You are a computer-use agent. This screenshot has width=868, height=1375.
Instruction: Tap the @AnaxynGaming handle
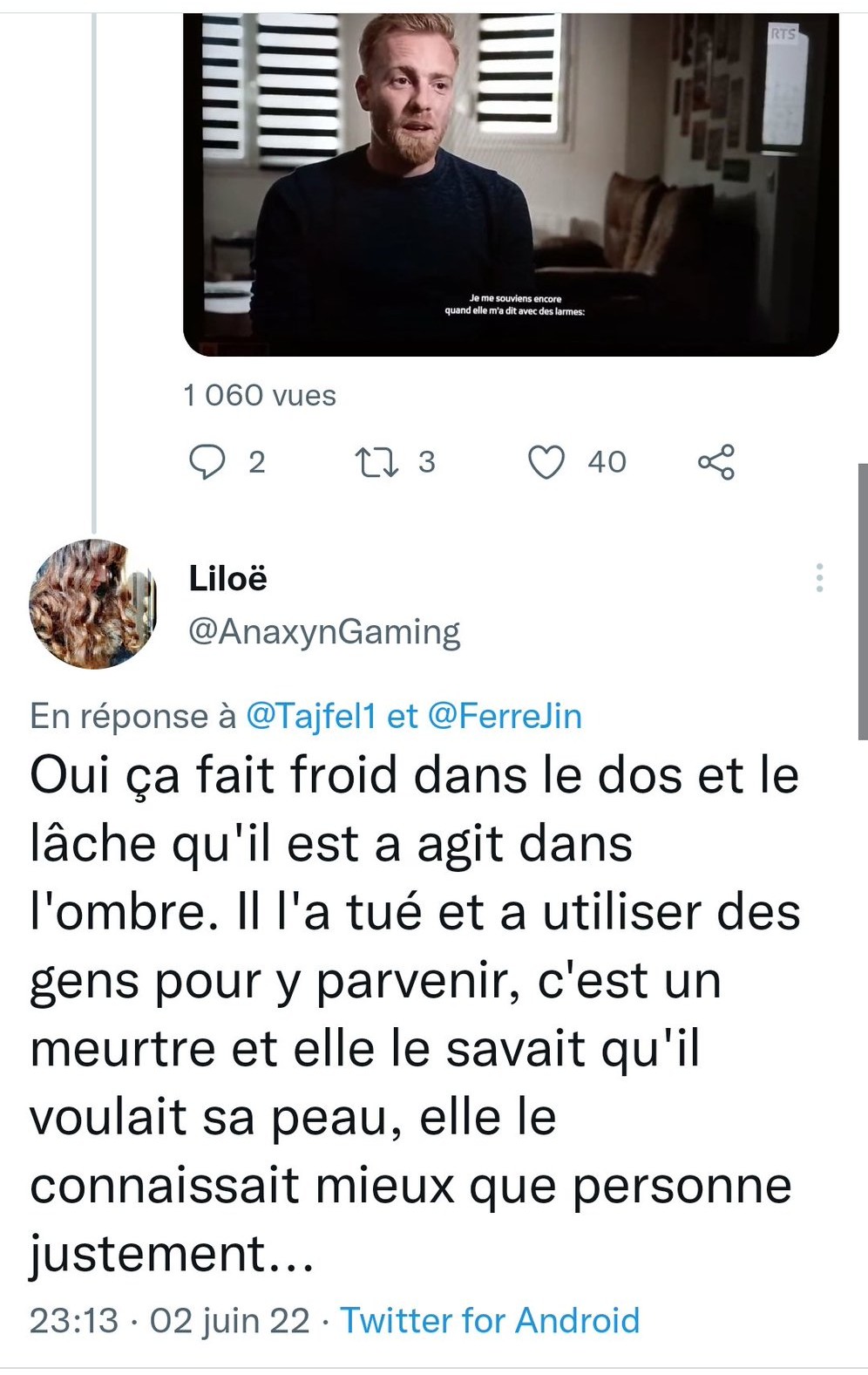click(x=324, y=631)
